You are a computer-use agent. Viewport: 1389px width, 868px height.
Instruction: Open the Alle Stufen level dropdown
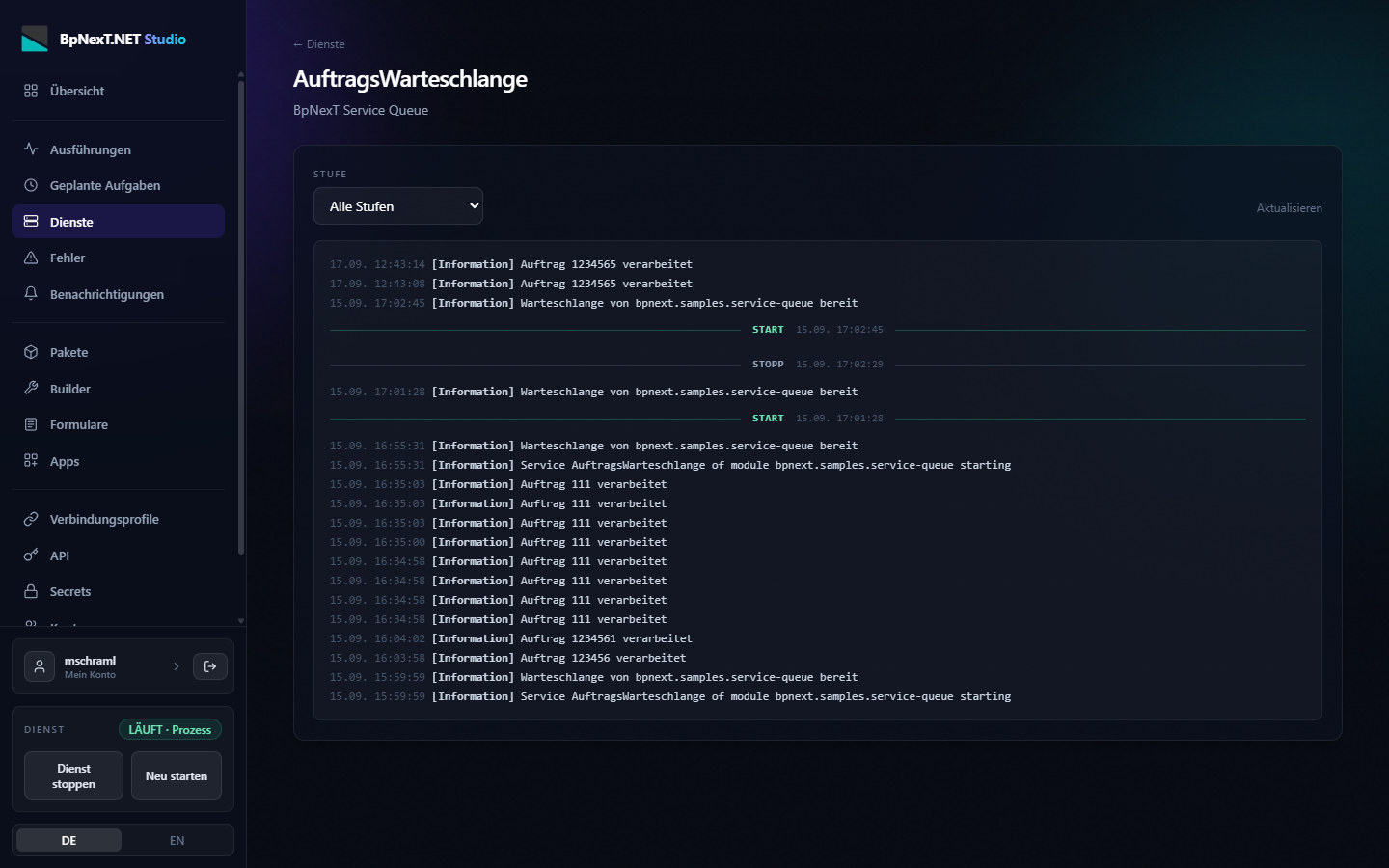tap(398, 206)
